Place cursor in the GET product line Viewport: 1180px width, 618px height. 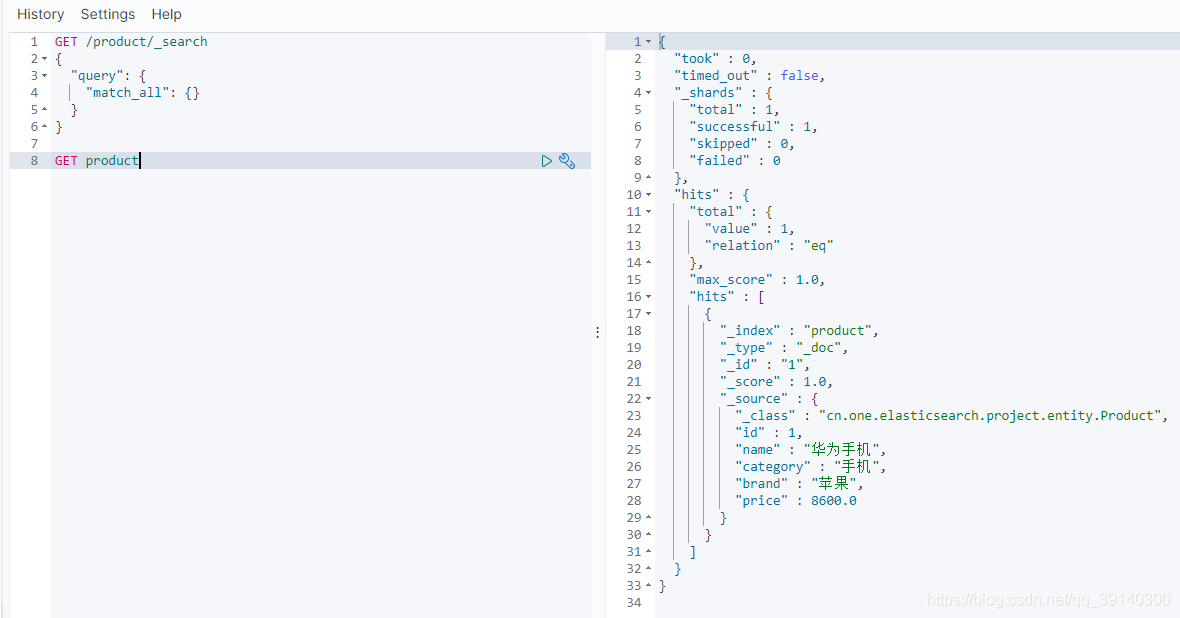97,161
